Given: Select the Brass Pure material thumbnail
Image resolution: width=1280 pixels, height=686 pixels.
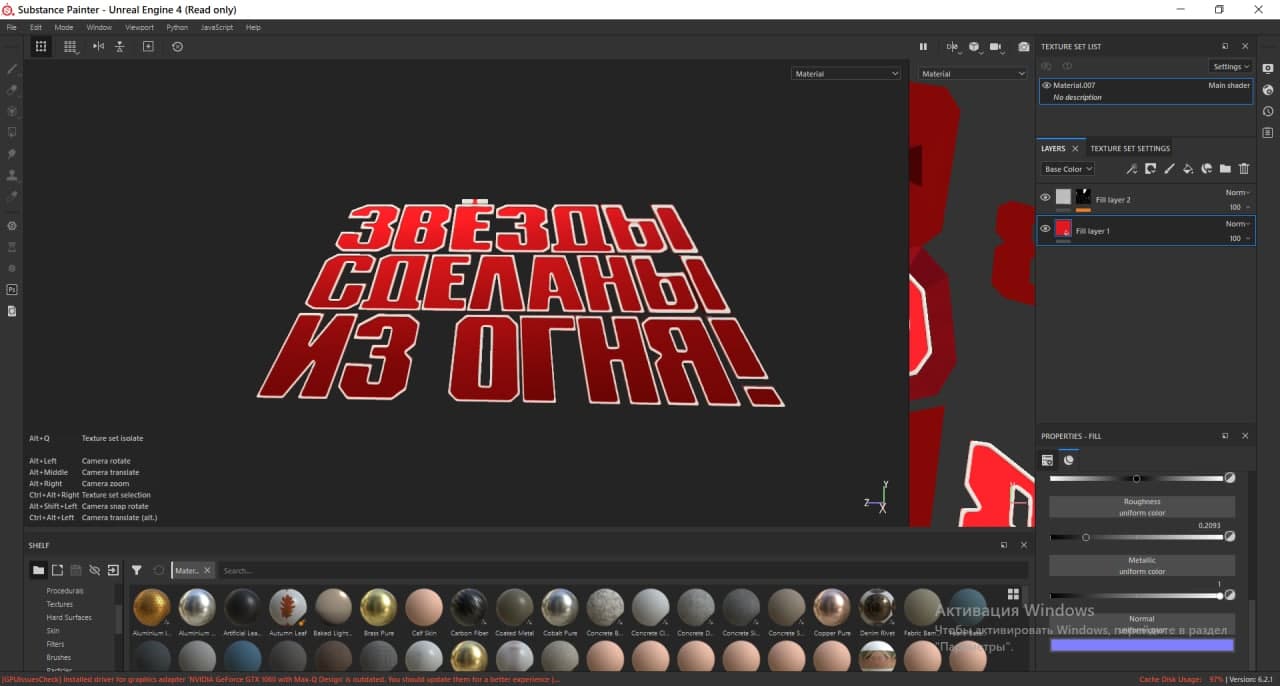Looking at the screenshot, I should (x=378, y=606).
